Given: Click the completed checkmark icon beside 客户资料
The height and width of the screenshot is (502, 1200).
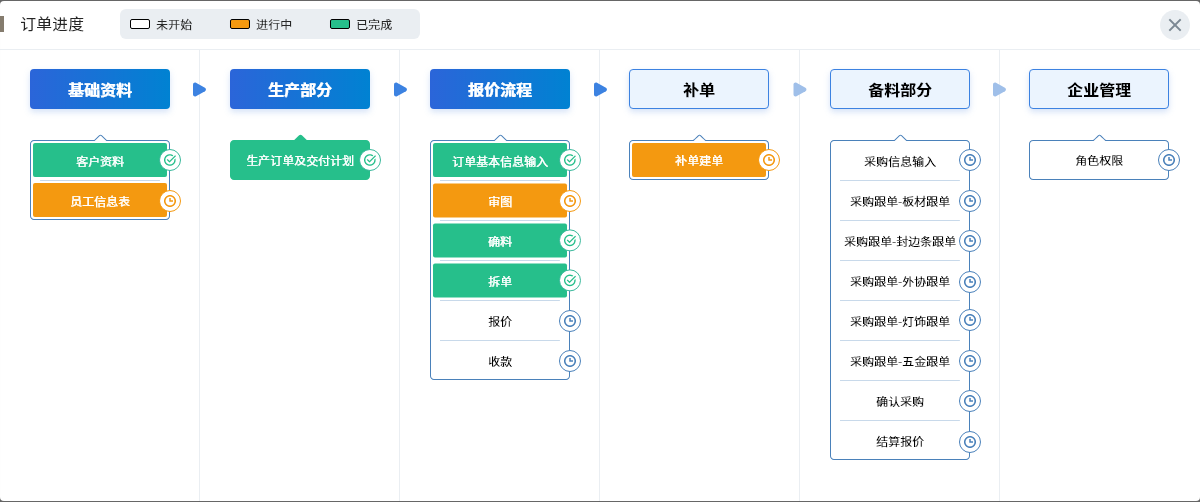Looking at the screenshot, I should 170,160.
